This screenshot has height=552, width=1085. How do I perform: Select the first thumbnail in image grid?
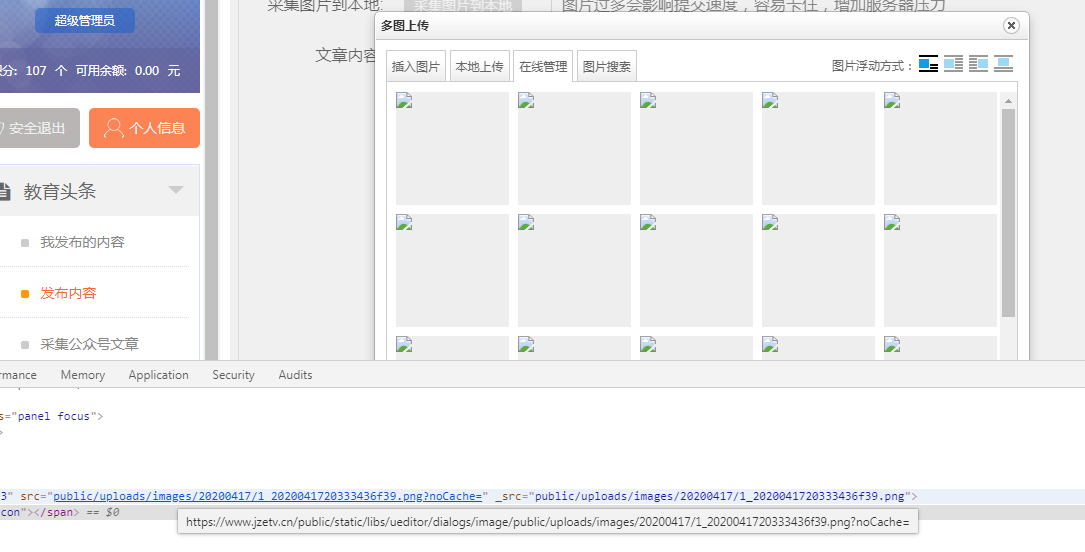pos(452,148)
